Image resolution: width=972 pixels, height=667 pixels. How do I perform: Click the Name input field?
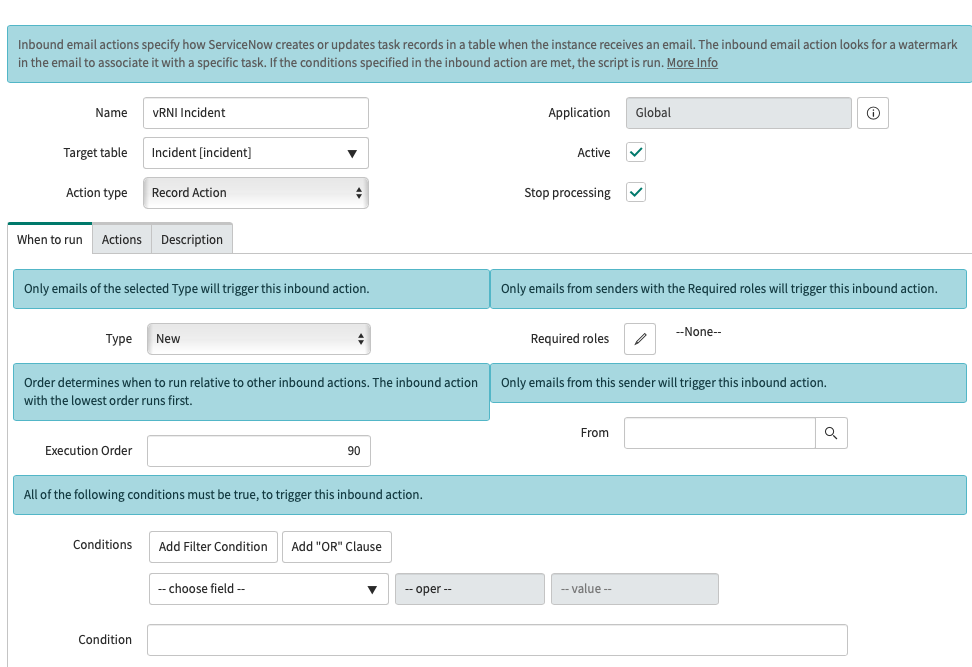click(256, 113)
